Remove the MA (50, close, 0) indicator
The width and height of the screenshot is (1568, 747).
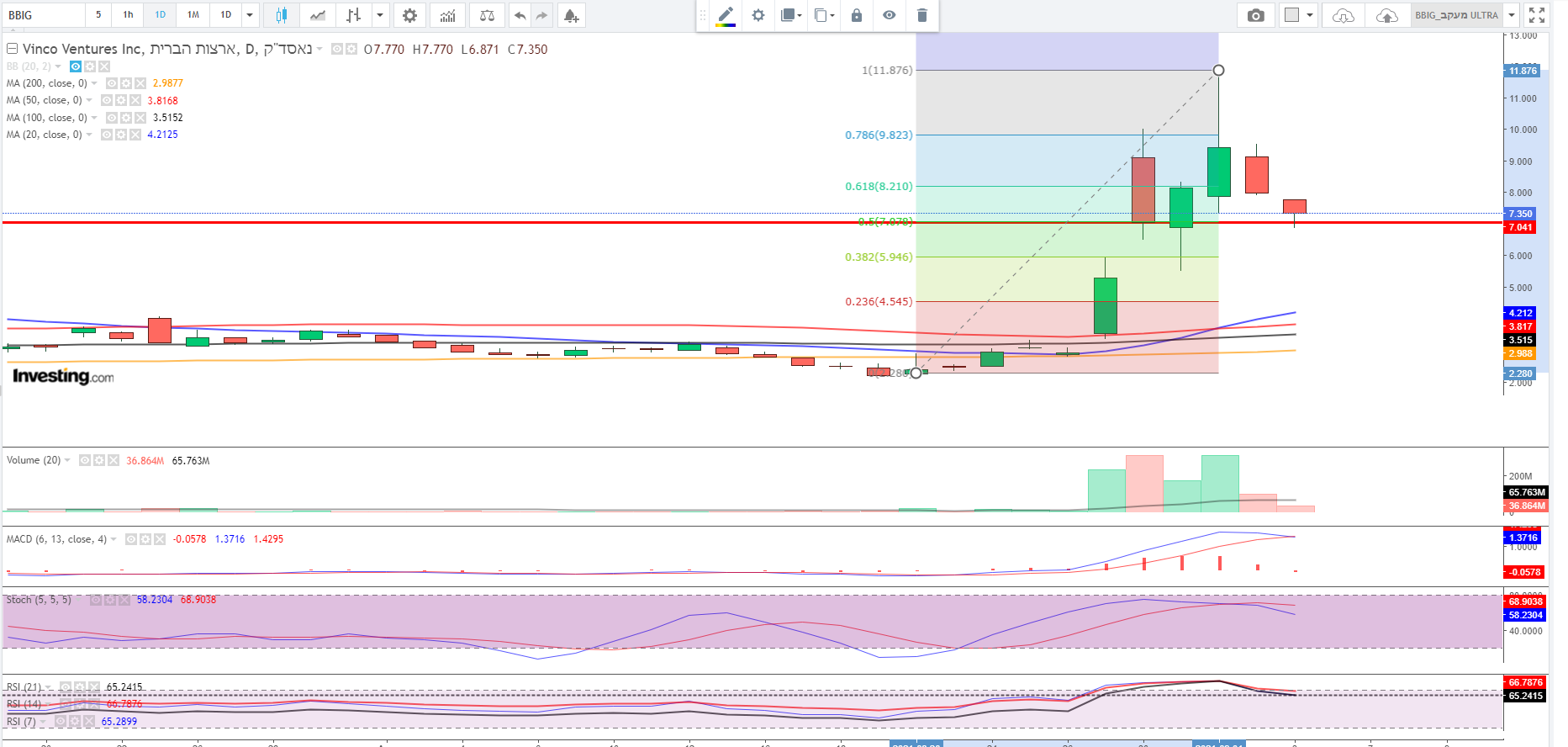tap(135, 100)
